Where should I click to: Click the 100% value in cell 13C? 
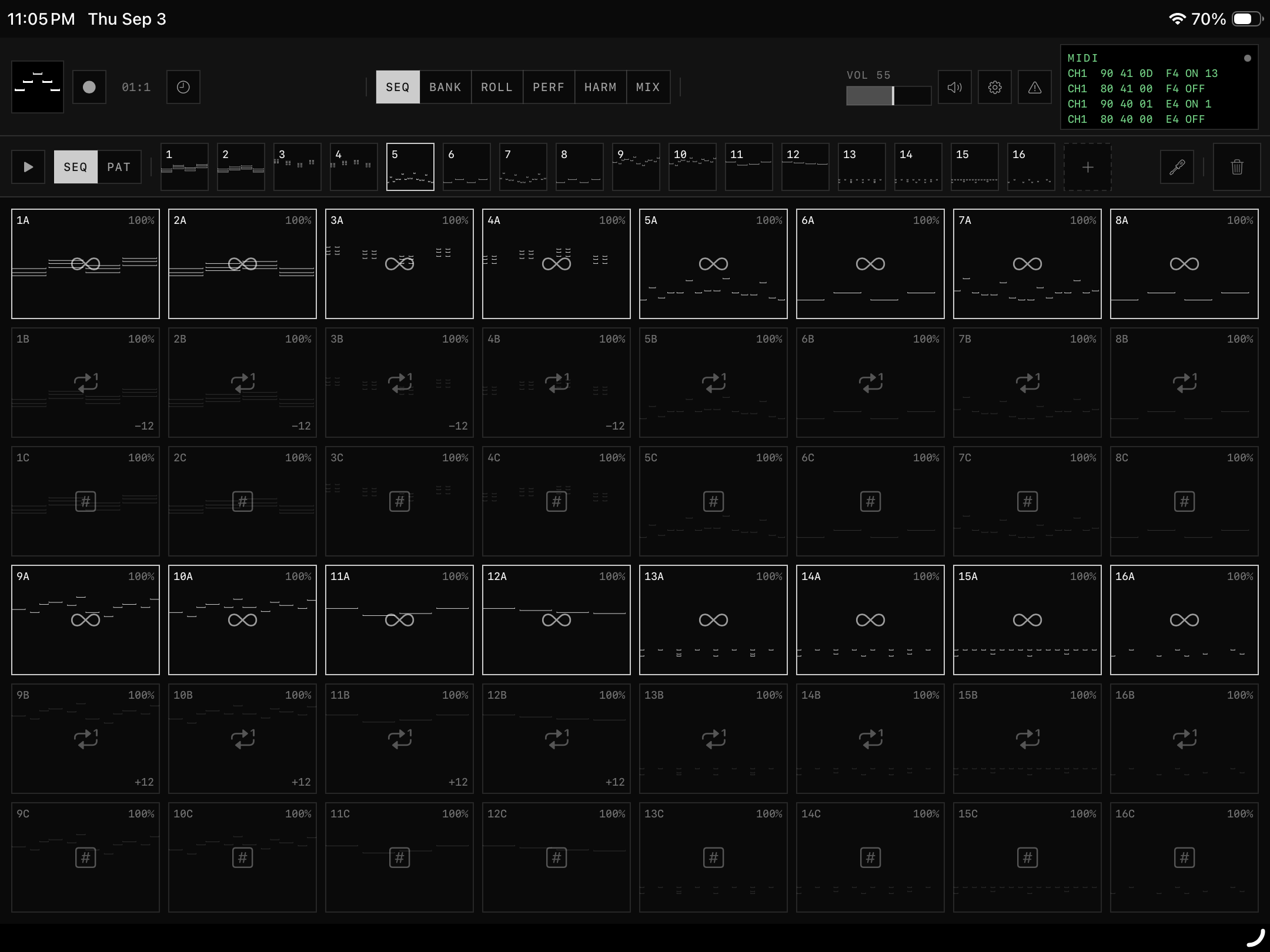click(769, 814)
